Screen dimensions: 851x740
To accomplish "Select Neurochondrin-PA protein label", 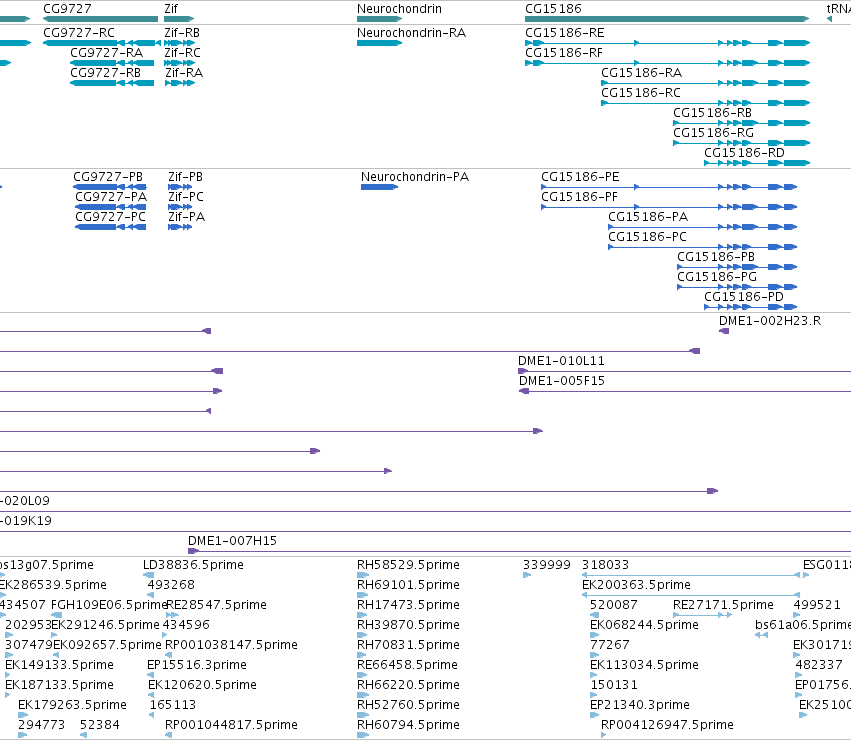I will point(415,177).
